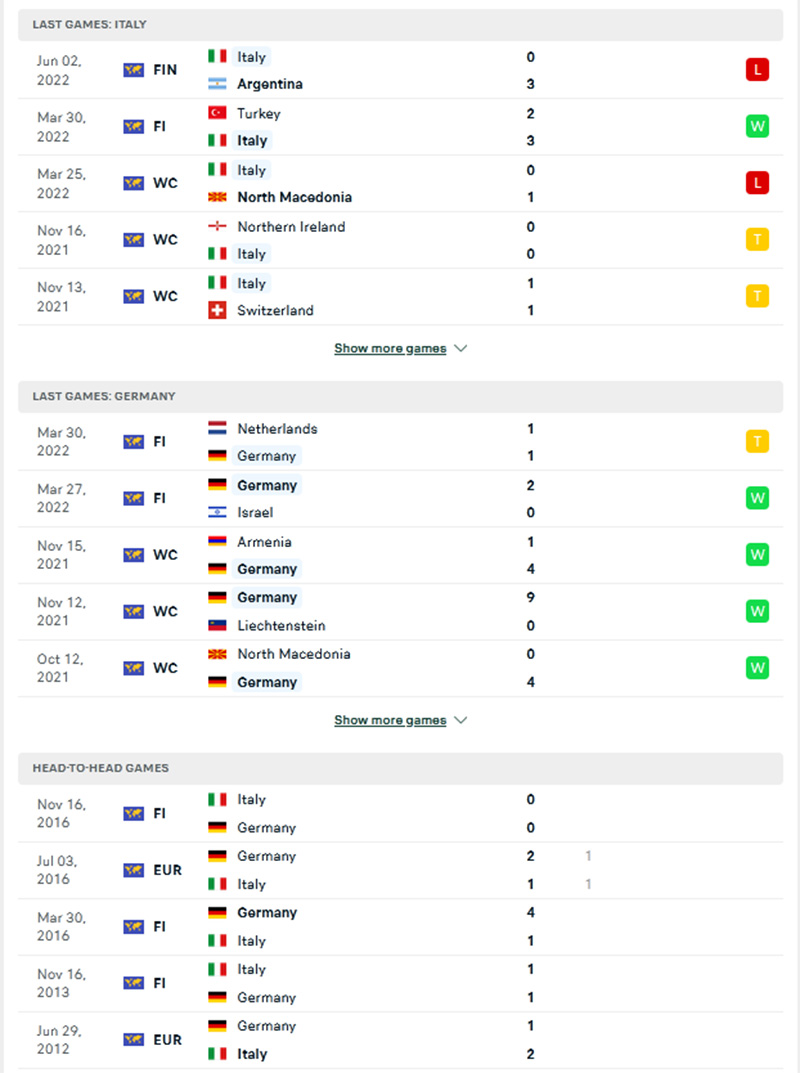This screenshot has width=800, height=1073.
Task: Select the Argentina flag icon
Action: [216, 84]
